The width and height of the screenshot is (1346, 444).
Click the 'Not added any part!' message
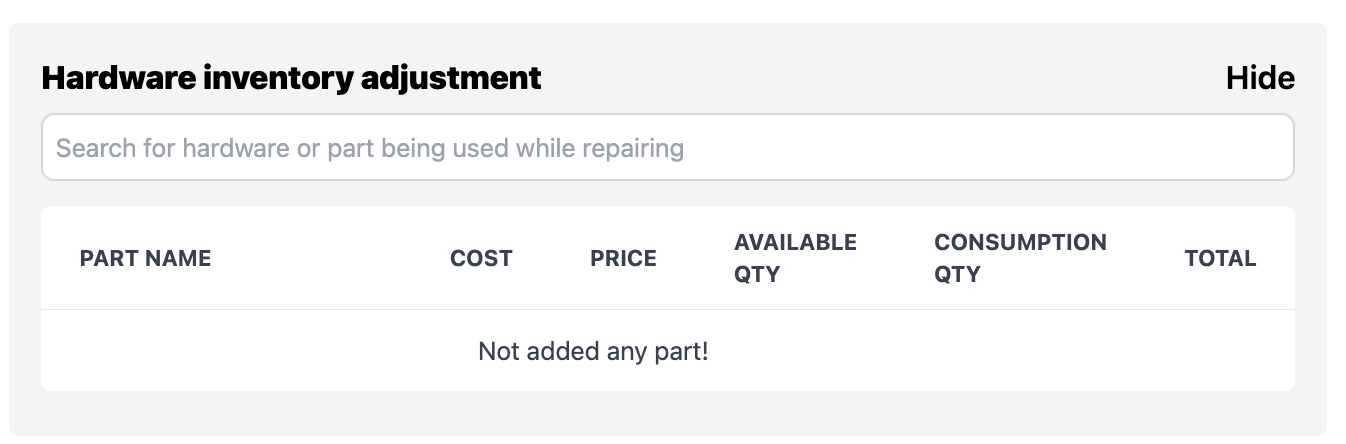tap(593, 352)
